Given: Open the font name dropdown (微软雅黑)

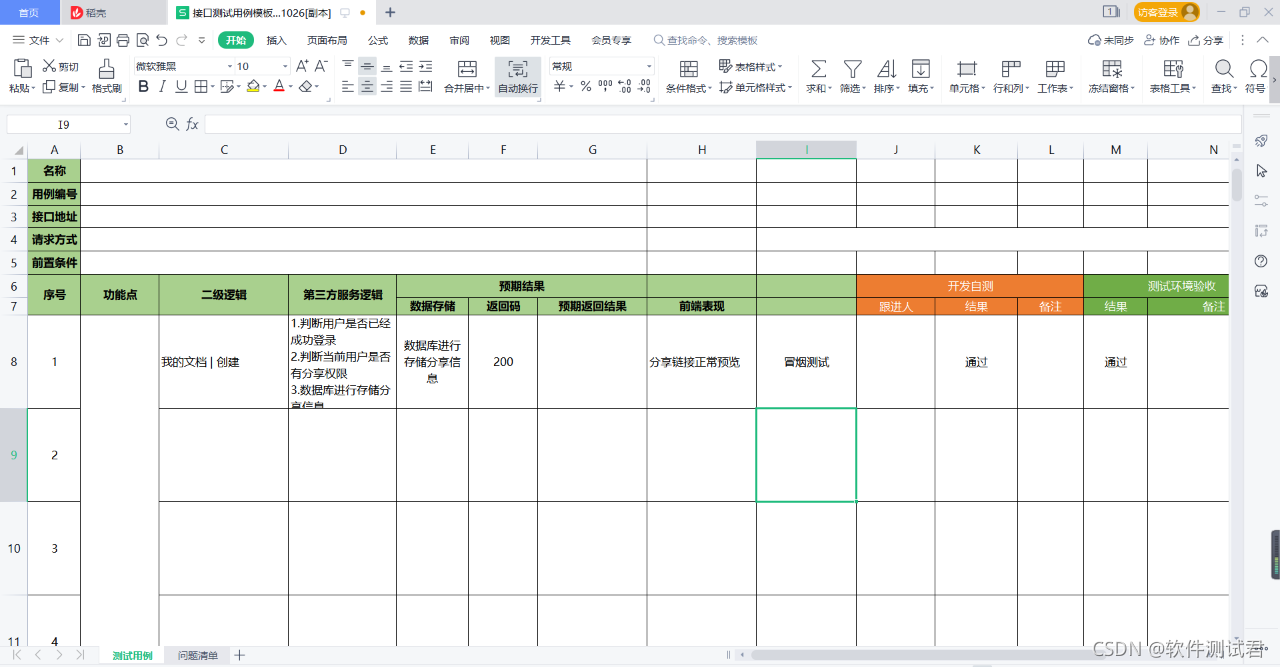Looking at the screenshot, I should coord(229,66).
